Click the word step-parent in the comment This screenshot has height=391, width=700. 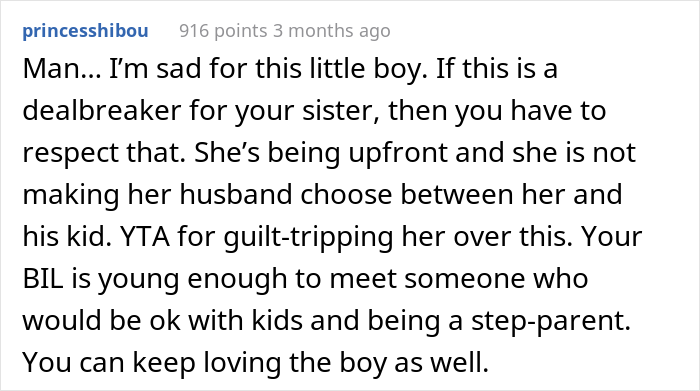pyautogui.click(x=551, y=321)
